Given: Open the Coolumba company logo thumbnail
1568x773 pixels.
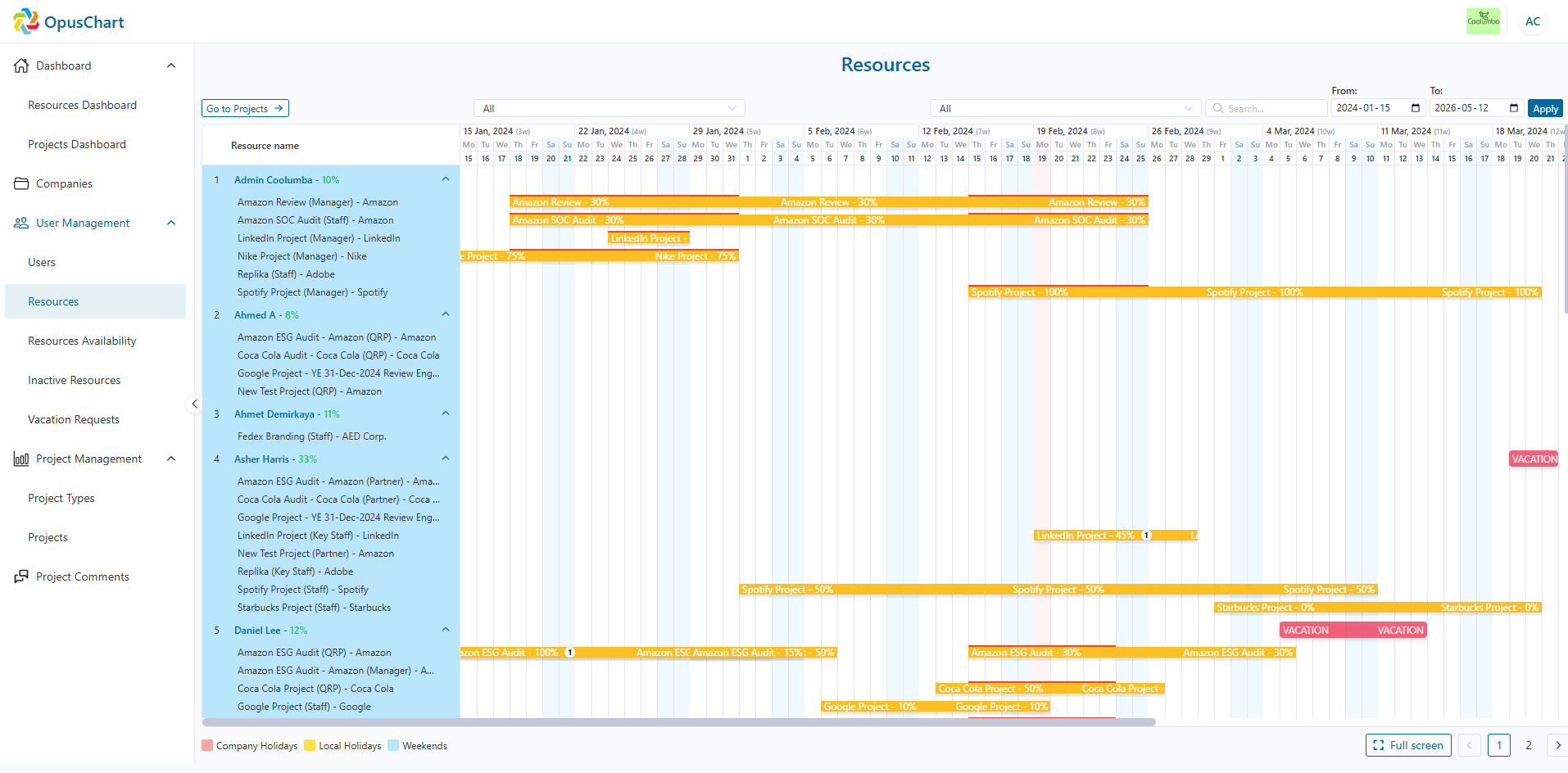Looking at the screenshot, I should (1483, 21).
